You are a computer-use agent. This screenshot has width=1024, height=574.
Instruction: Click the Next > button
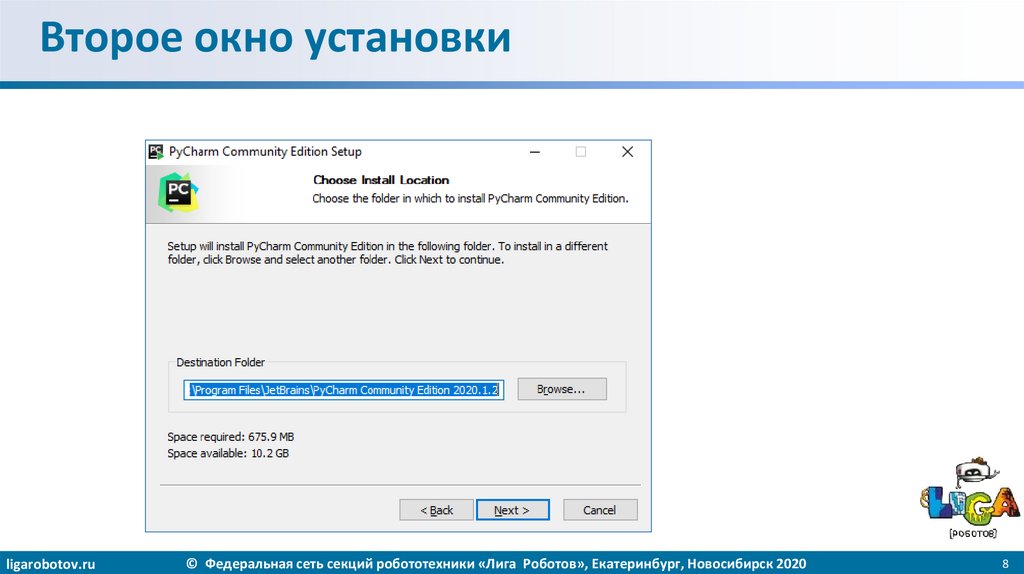(513, 510)
